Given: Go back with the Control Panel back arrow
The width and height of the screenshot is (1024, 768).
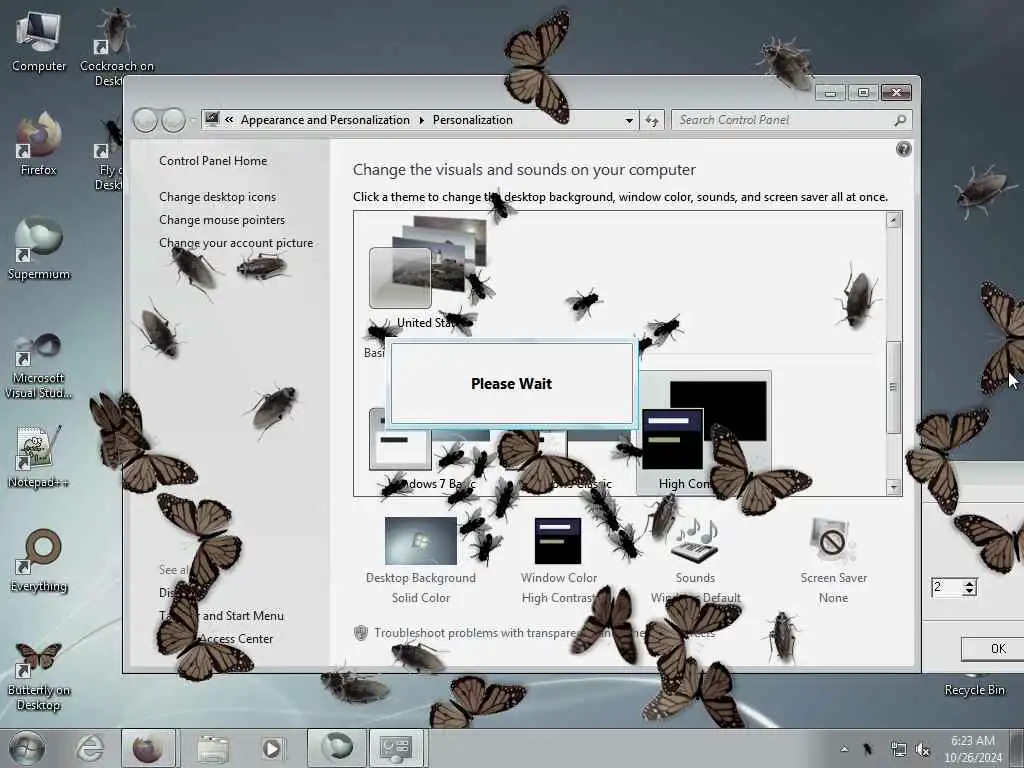Looking at the screenshot, I should pos(145,120).
